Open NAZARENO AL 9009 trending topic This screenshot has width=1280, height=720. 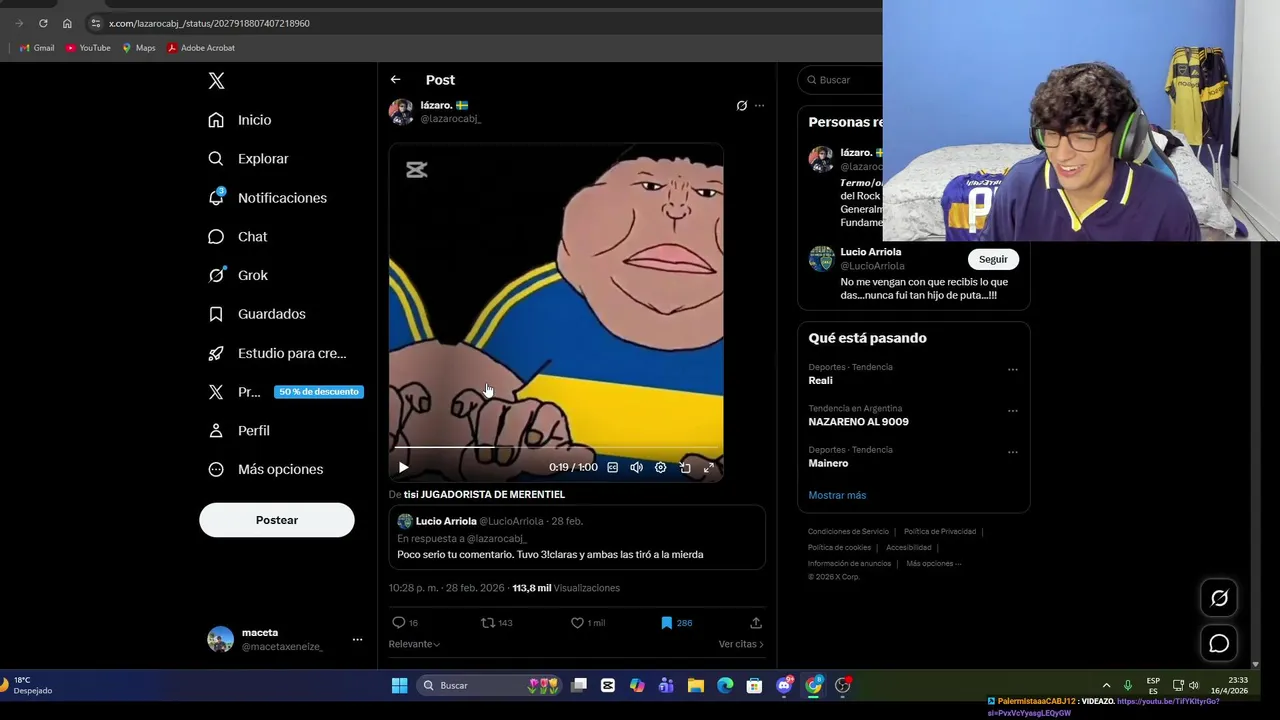pyautogui.click(x=858, y=422)
